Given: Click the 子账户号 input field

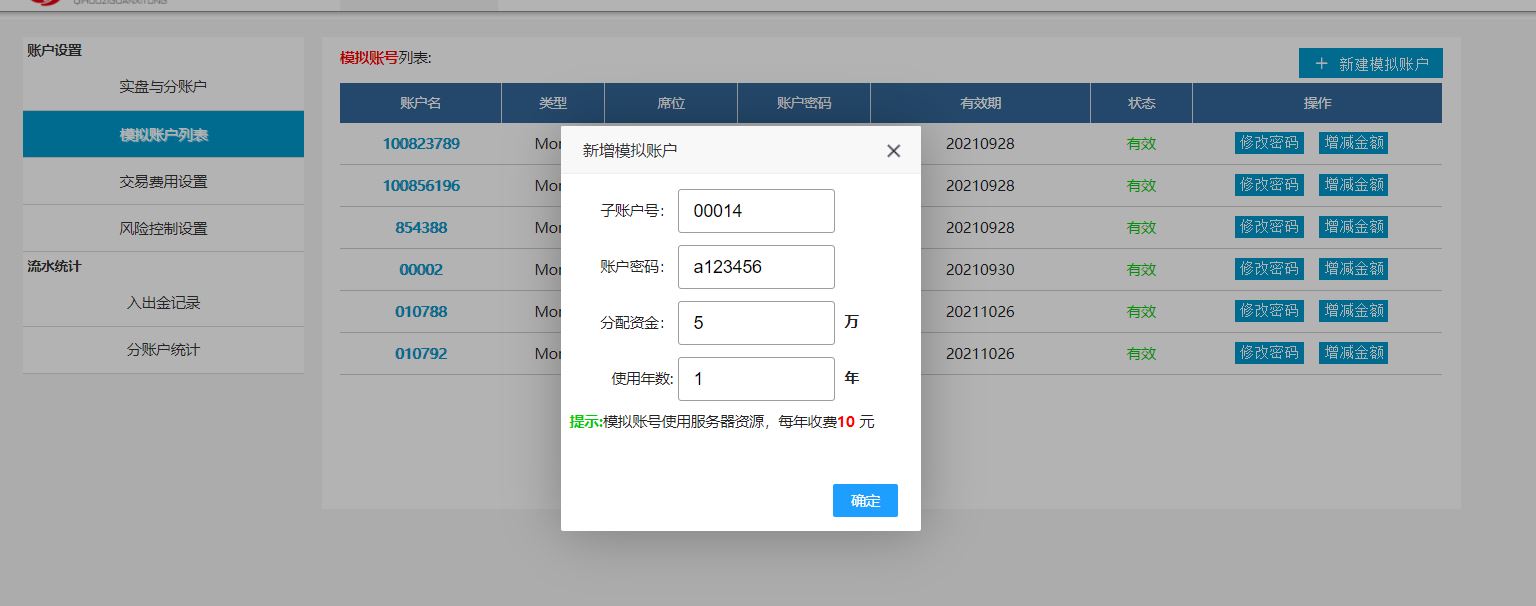Looking at the screenshot, I should click(755, 211).
